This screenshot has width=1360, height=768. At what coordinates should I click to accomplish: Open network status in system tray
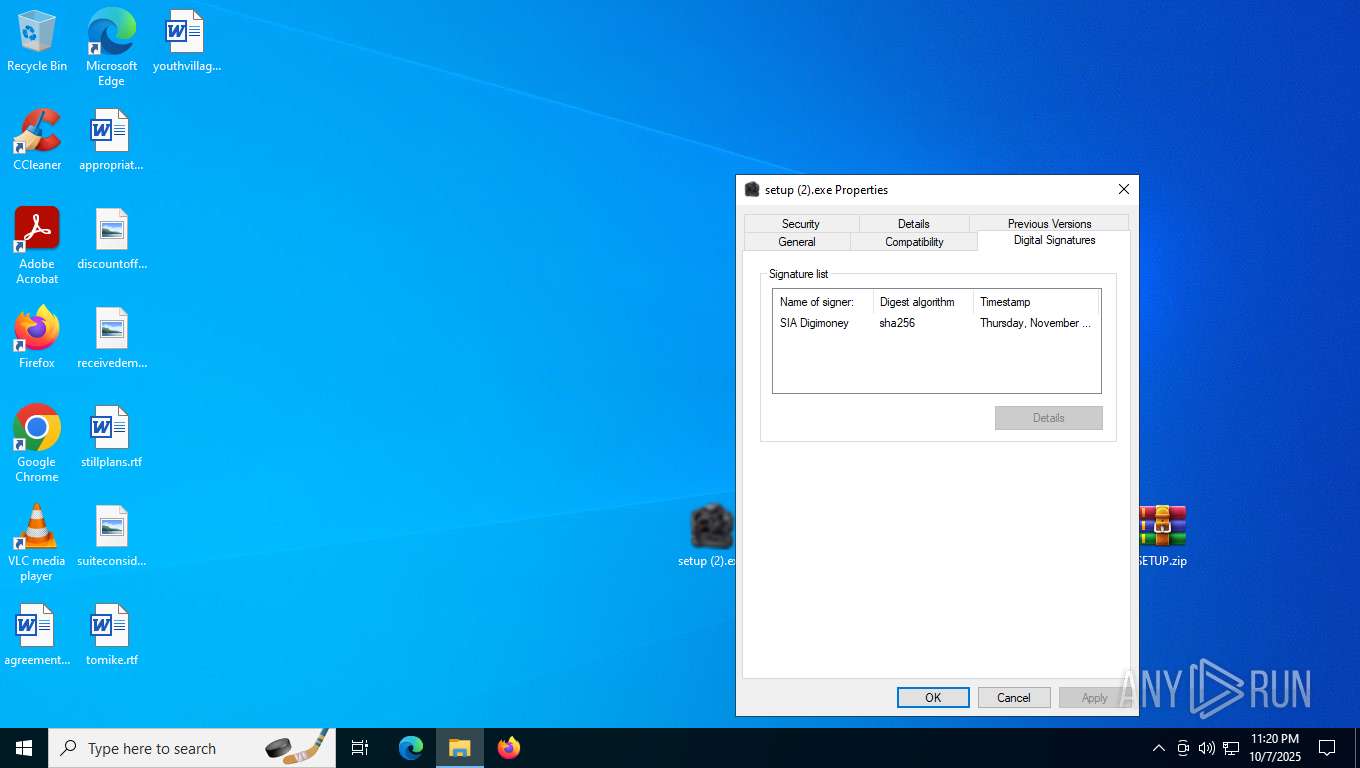coord(1231,748)
